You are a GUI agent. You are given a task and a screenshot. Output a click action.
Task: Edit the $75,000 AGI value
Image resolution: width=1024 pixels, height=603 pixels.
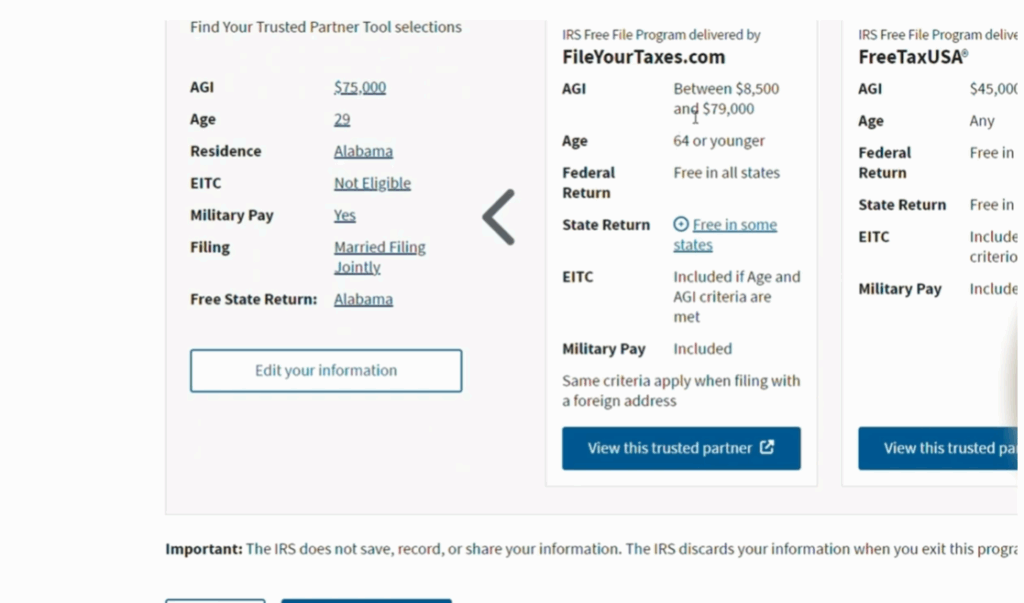click(x=359, y=87)
